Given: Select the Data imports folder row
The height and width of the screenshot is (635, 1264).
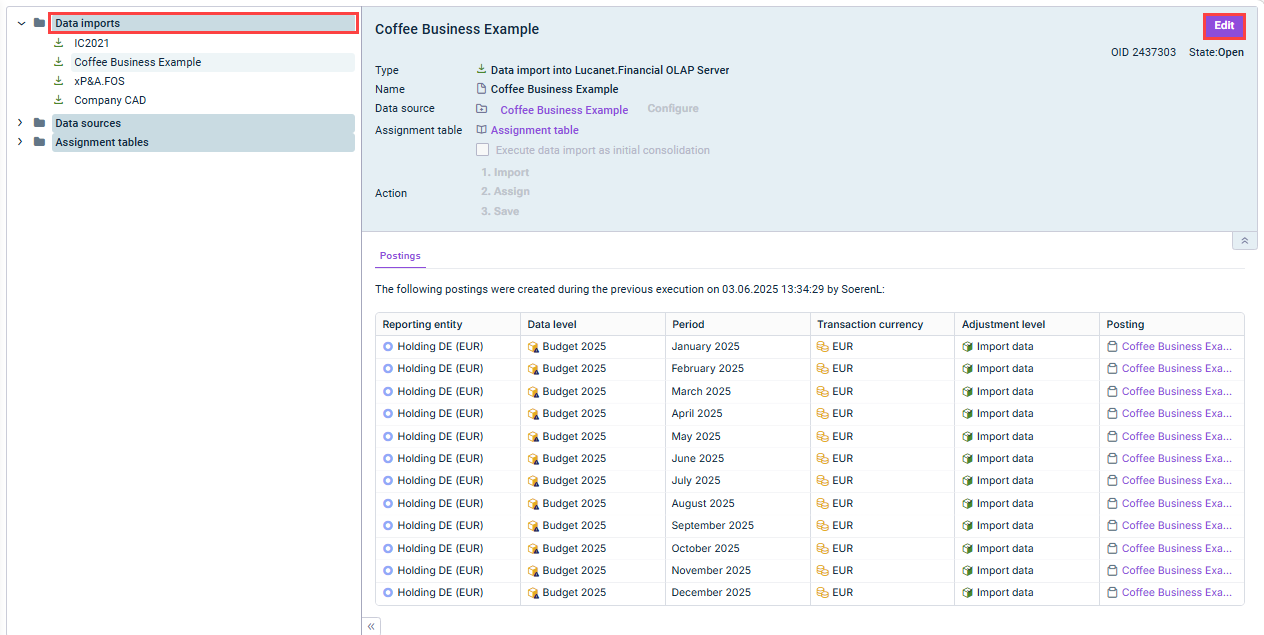Looking at the screenshot, I should click(203, 23).
